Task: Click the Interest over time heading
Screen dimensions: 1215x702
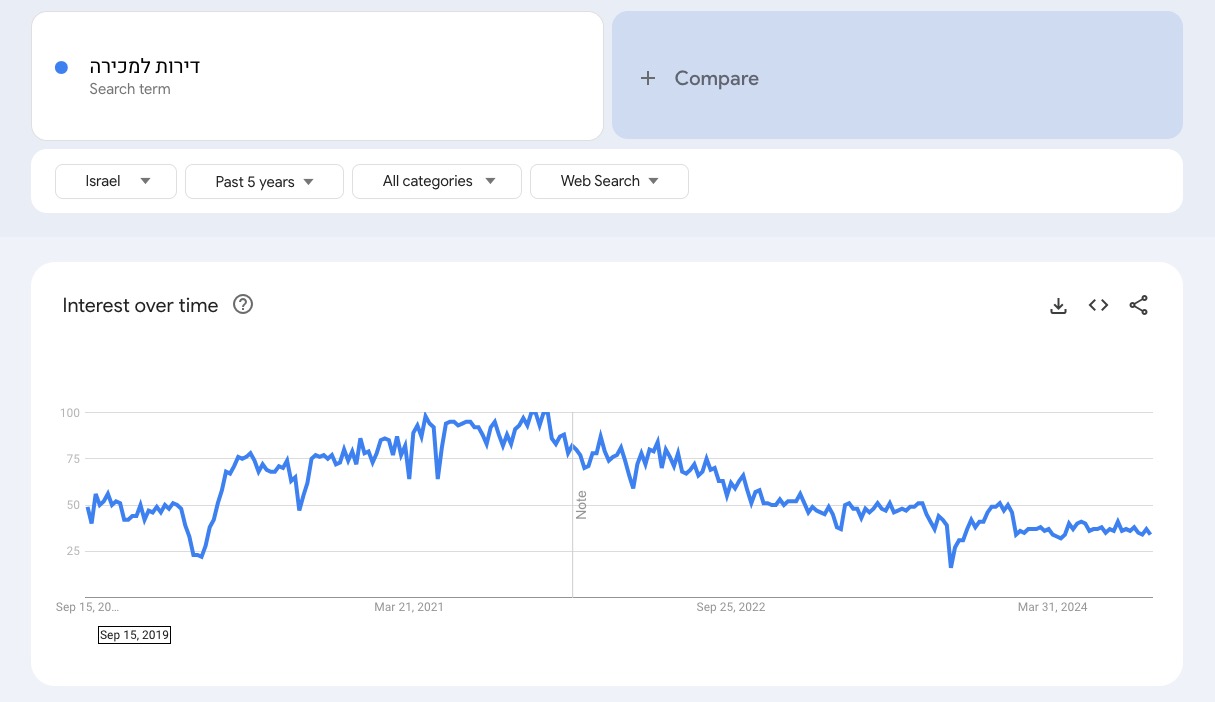Action: [140, 306]
